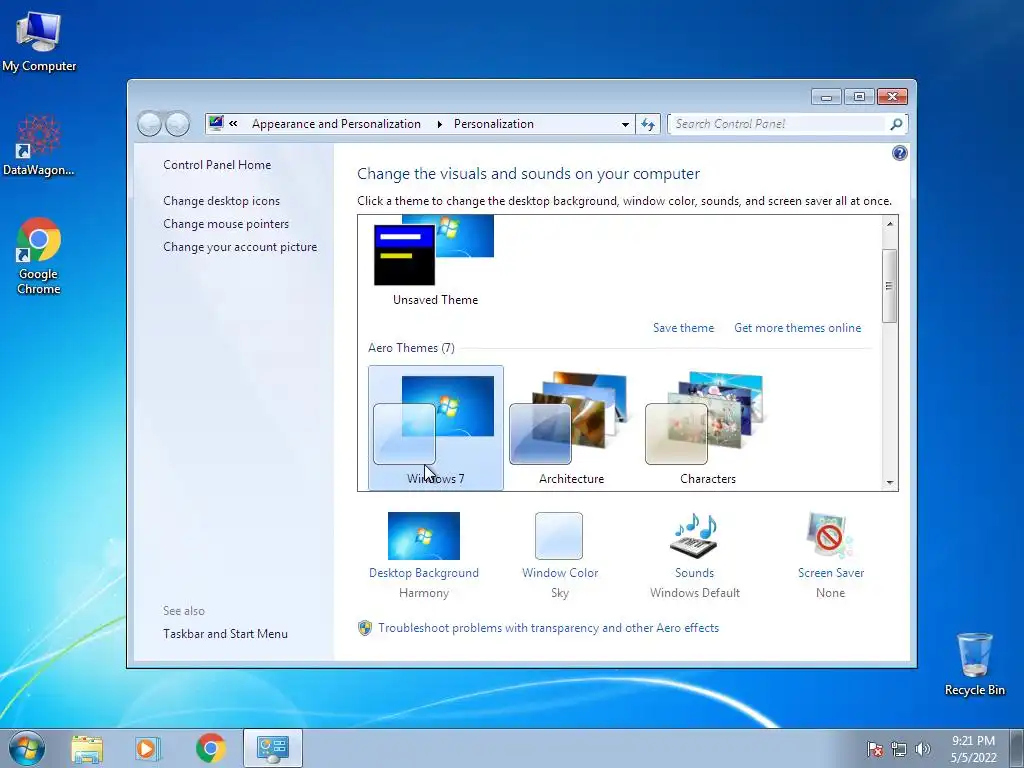
Task: Click the Screen Saver label link
Action: [831, 573]
